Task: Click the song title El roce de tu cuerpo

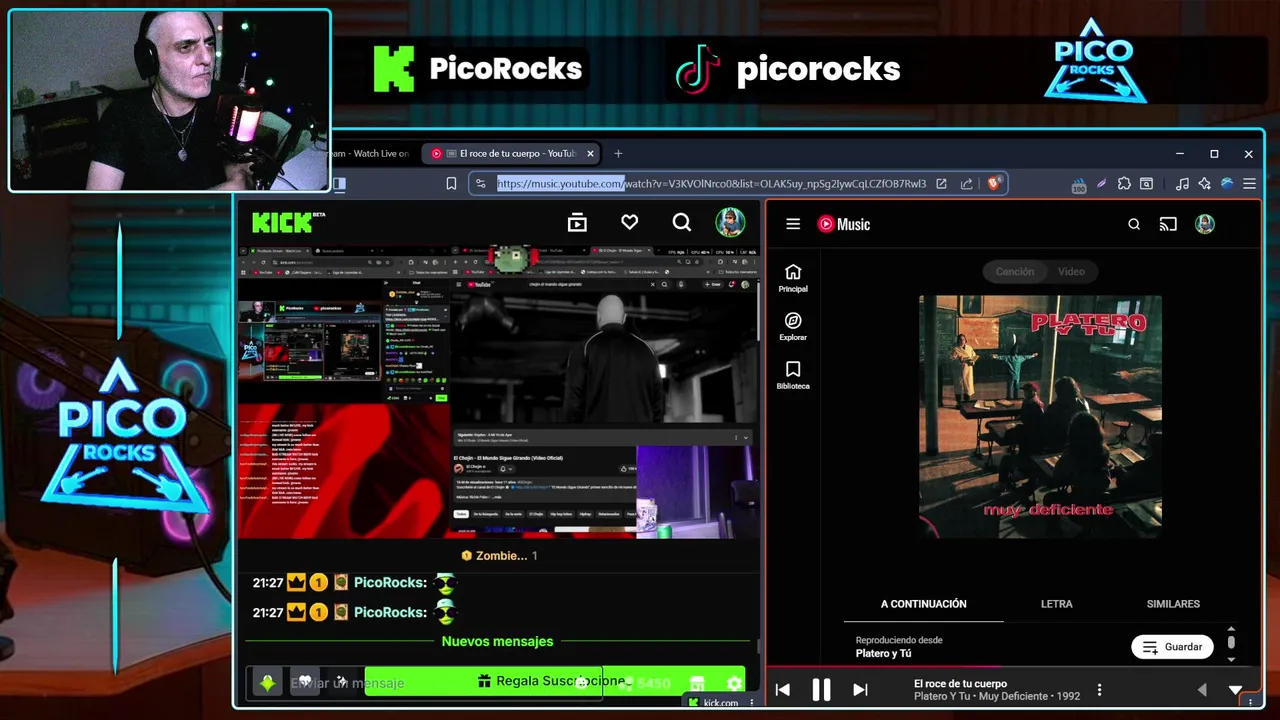Action: 960,684
